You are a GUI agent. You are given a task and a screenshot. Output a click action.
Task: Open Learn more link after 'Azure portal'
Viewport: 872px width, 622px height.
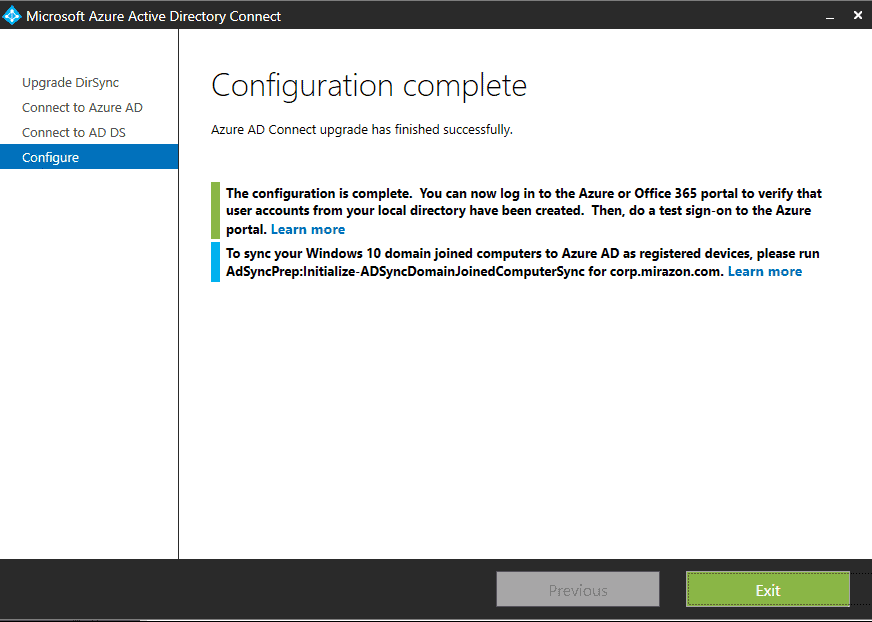pos(308,229)
